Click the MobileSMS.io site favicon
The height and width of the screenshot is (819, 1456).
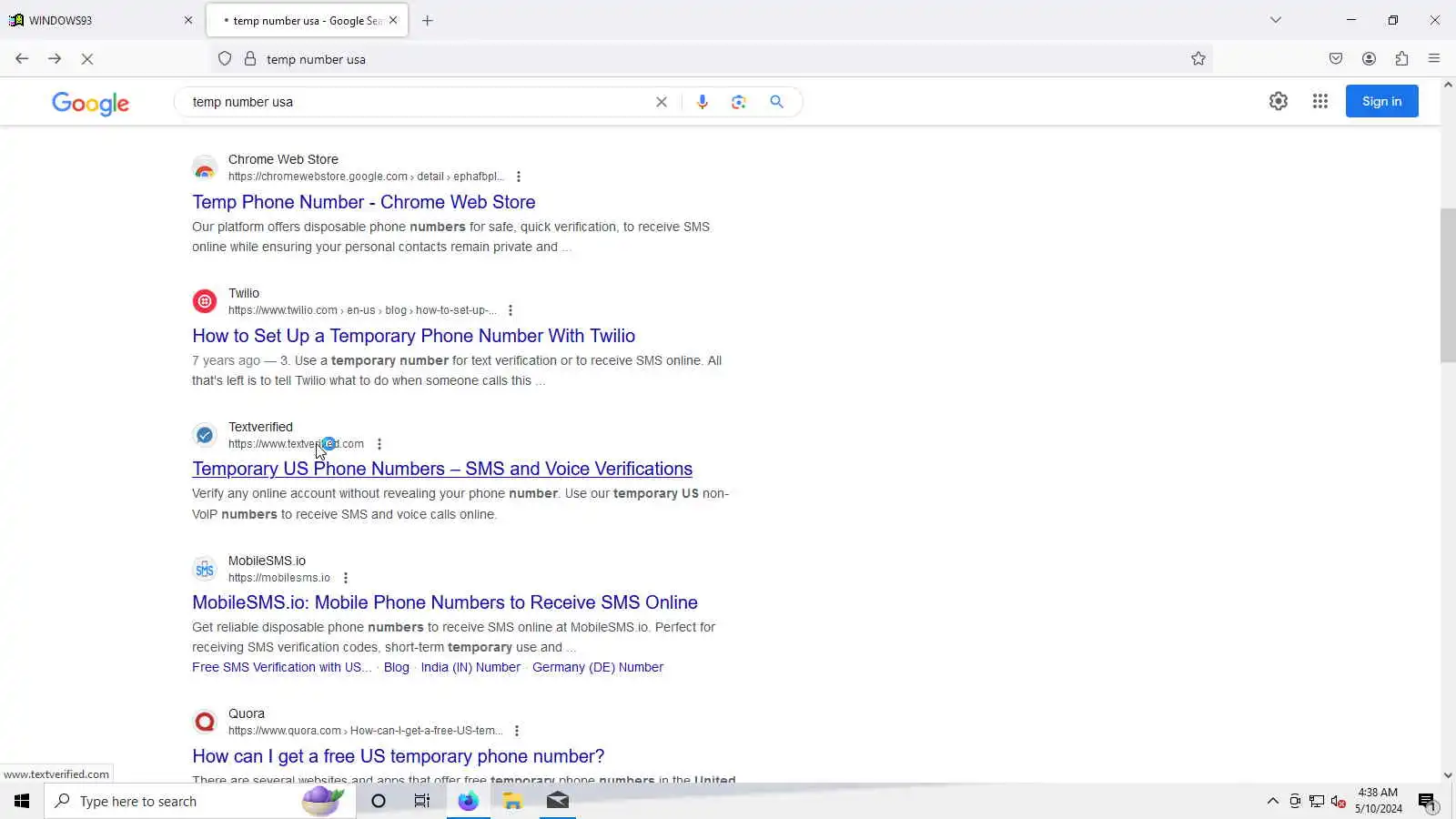(x=205, y=569)
